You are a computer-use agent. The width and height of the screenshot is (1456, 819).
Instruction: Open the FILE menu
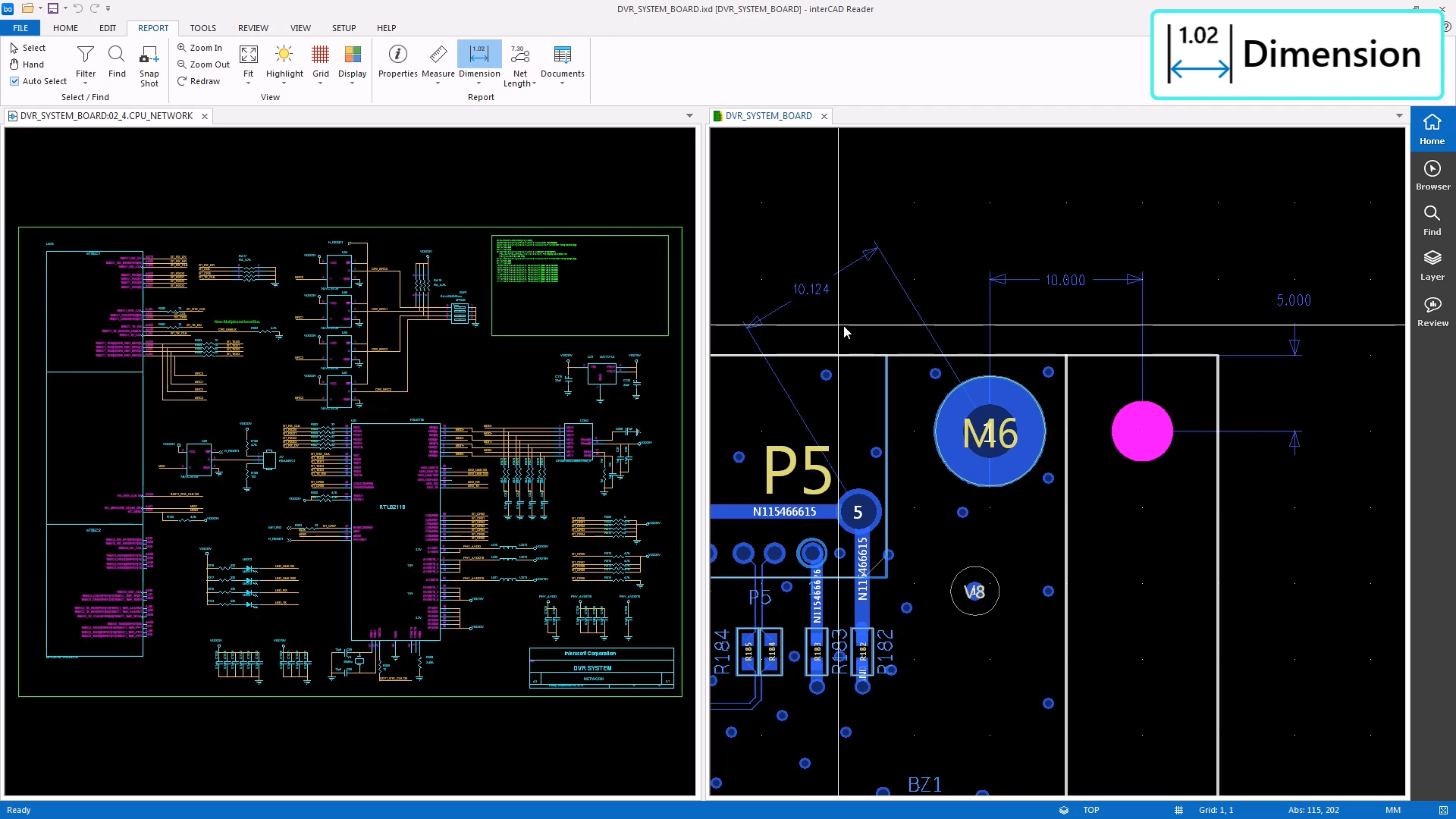pyautogui.click(x=20, y=28)
